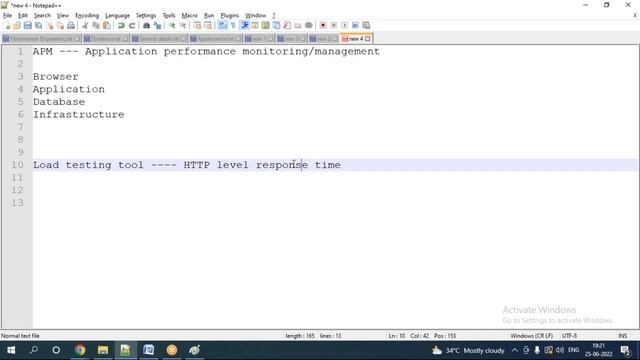Viewport: 640px width, 360px height.
Task: Click the Close document toolbar icon
Action: [49, 25]
